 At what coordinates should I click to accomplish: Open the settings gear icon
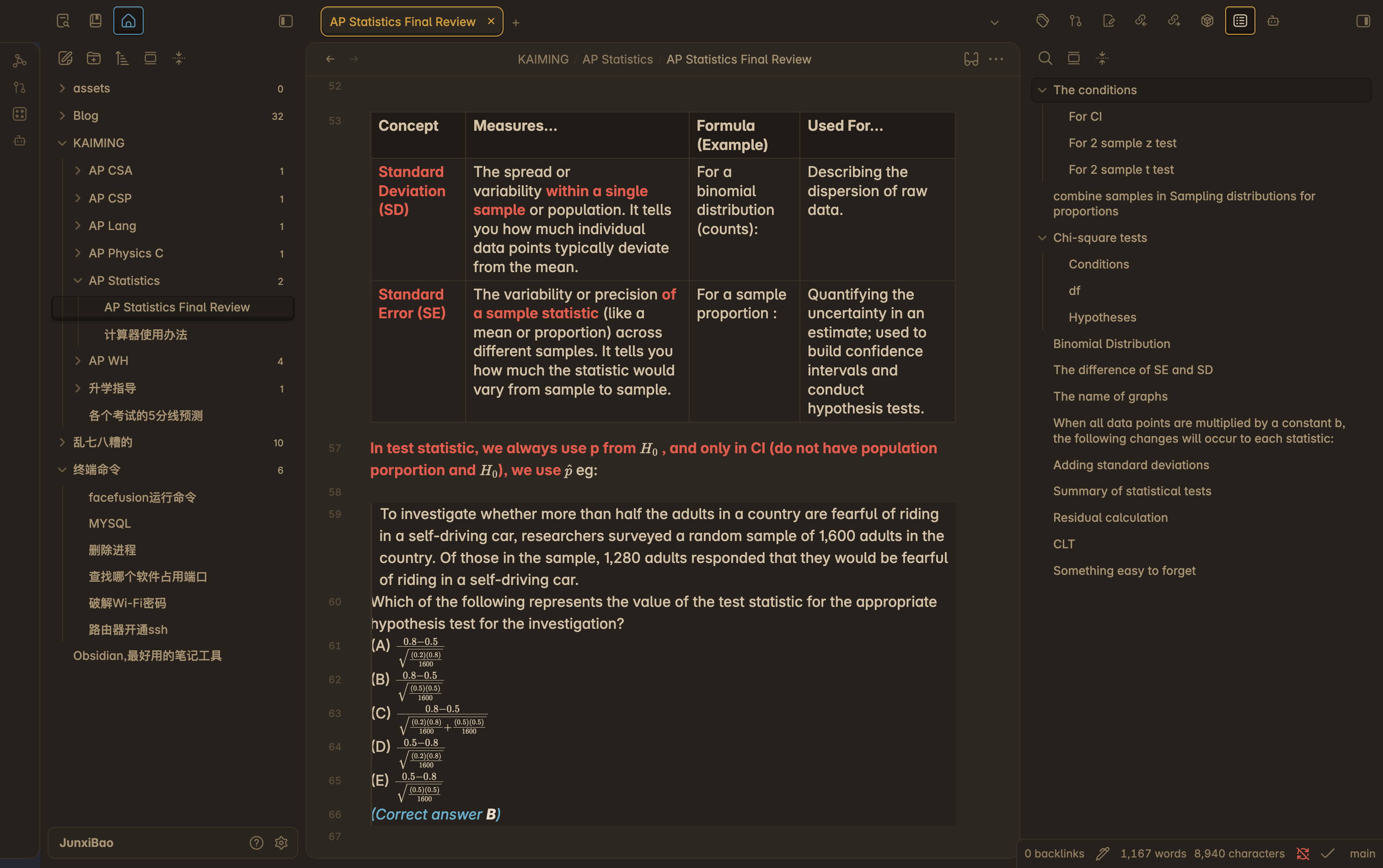coord(281,842)
